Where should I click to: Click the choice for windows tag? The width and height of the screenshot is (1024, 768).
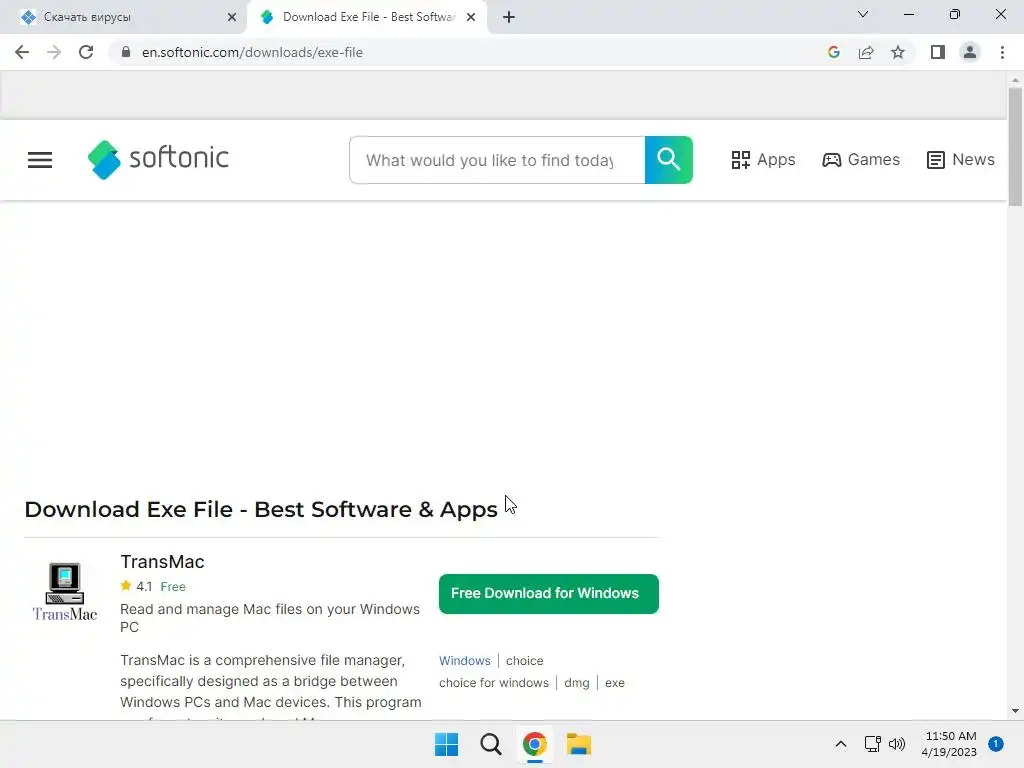(494, 683)
